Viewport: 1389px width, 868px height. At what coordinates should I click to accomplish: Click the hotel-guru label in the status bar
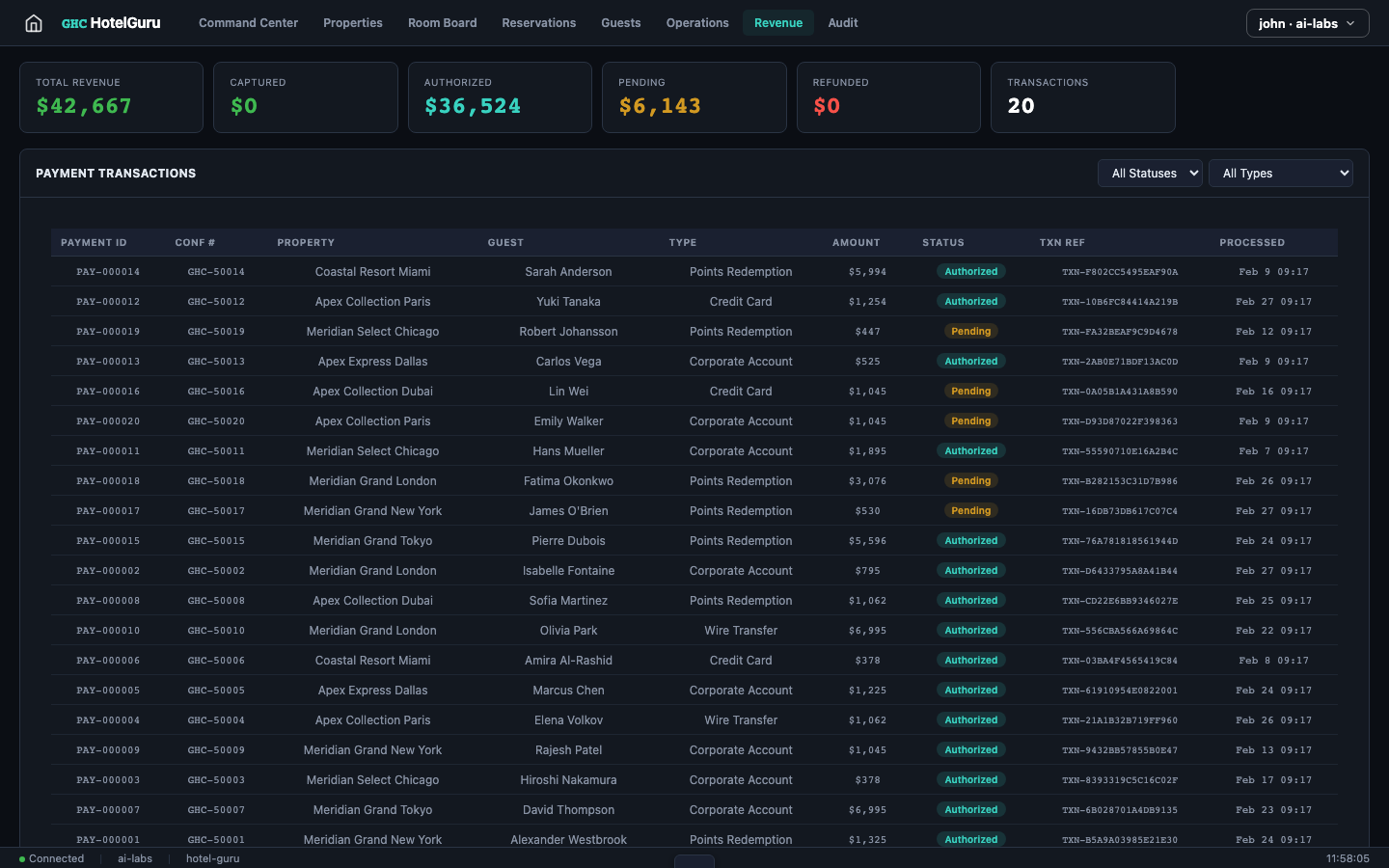click(212, 858)
